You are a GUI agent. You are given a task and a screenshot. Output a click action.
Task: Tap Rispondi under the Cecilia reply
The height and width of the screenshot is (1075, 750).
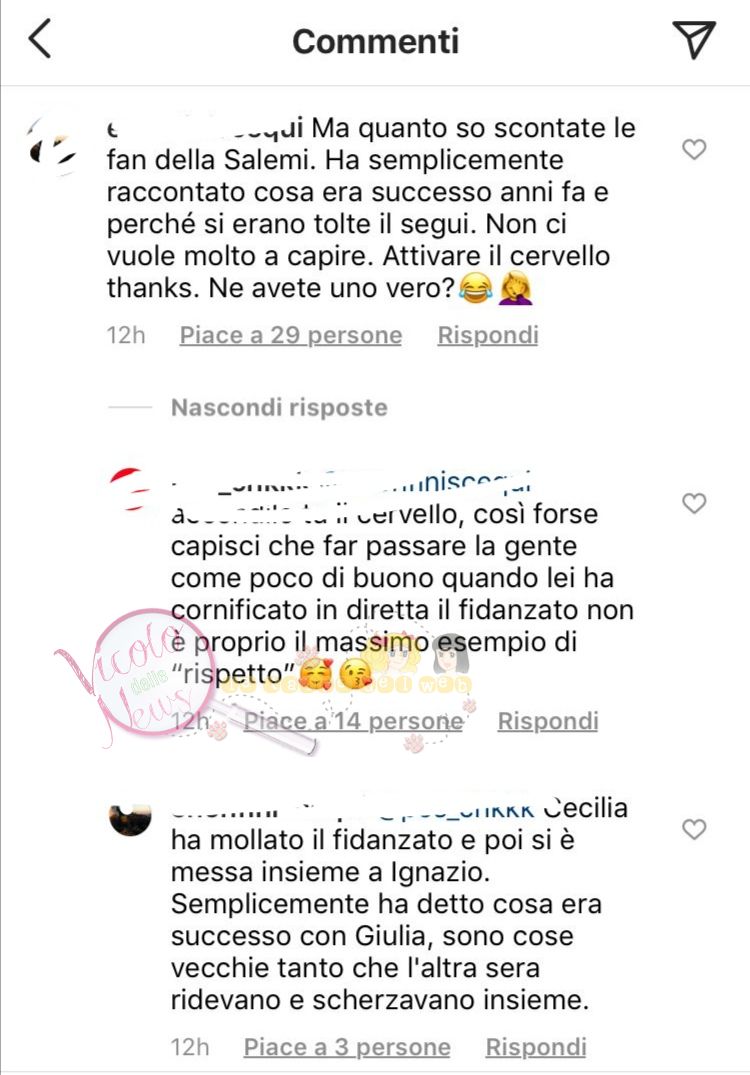[536, 1047]
